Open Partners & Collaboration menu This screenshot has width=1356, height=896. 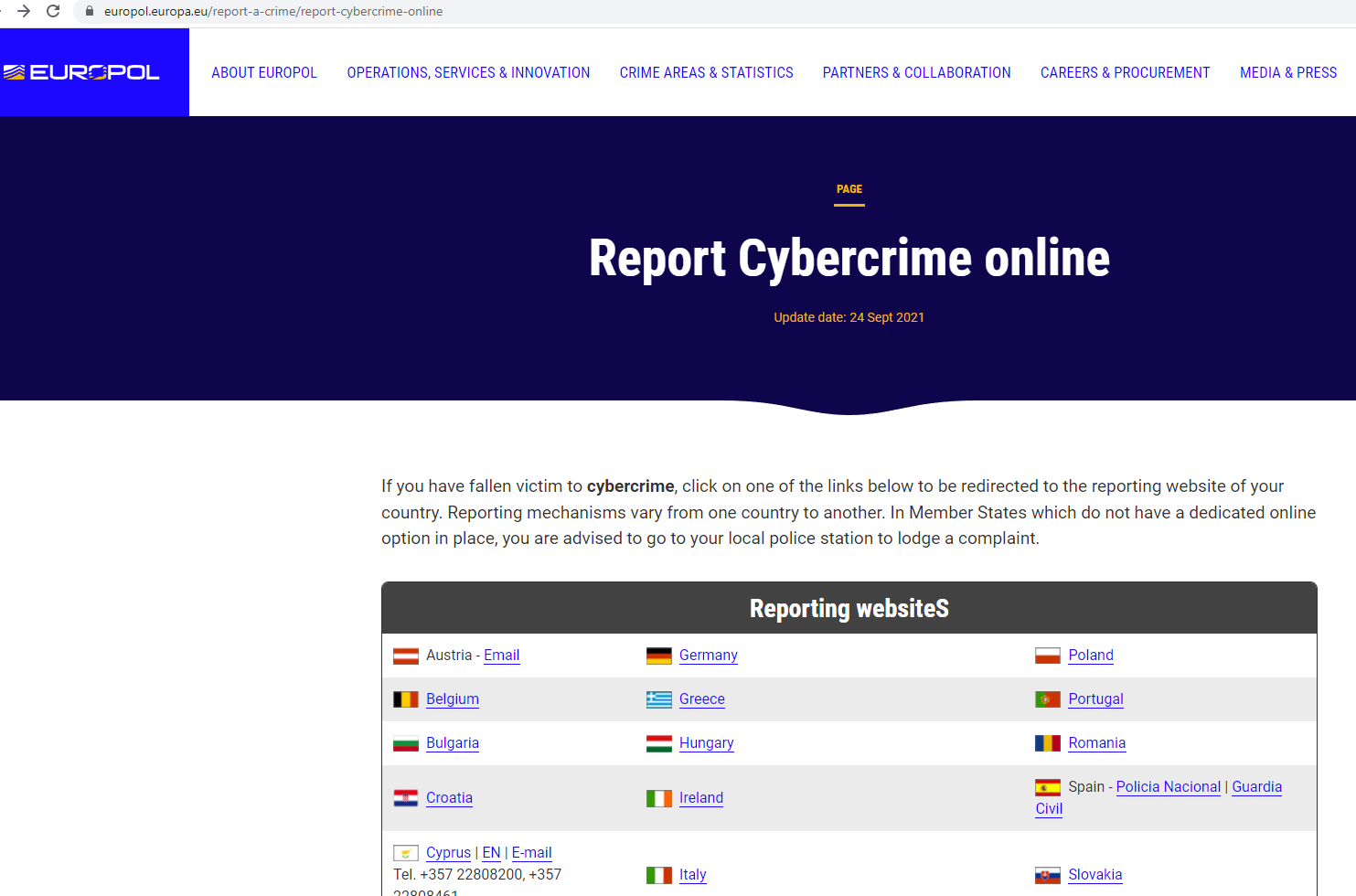coord(916,72)
